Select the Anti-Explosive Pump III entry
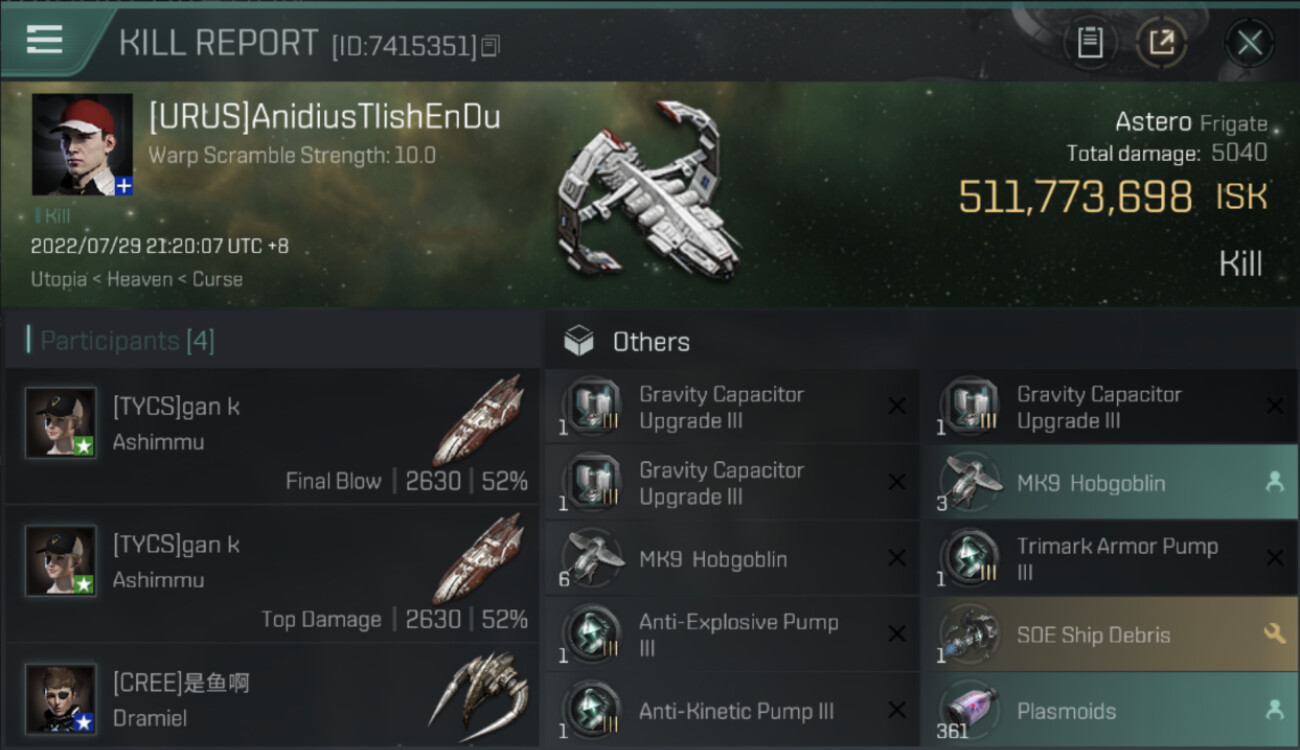The image size is (1300, 750). click(x=731, y=635)
